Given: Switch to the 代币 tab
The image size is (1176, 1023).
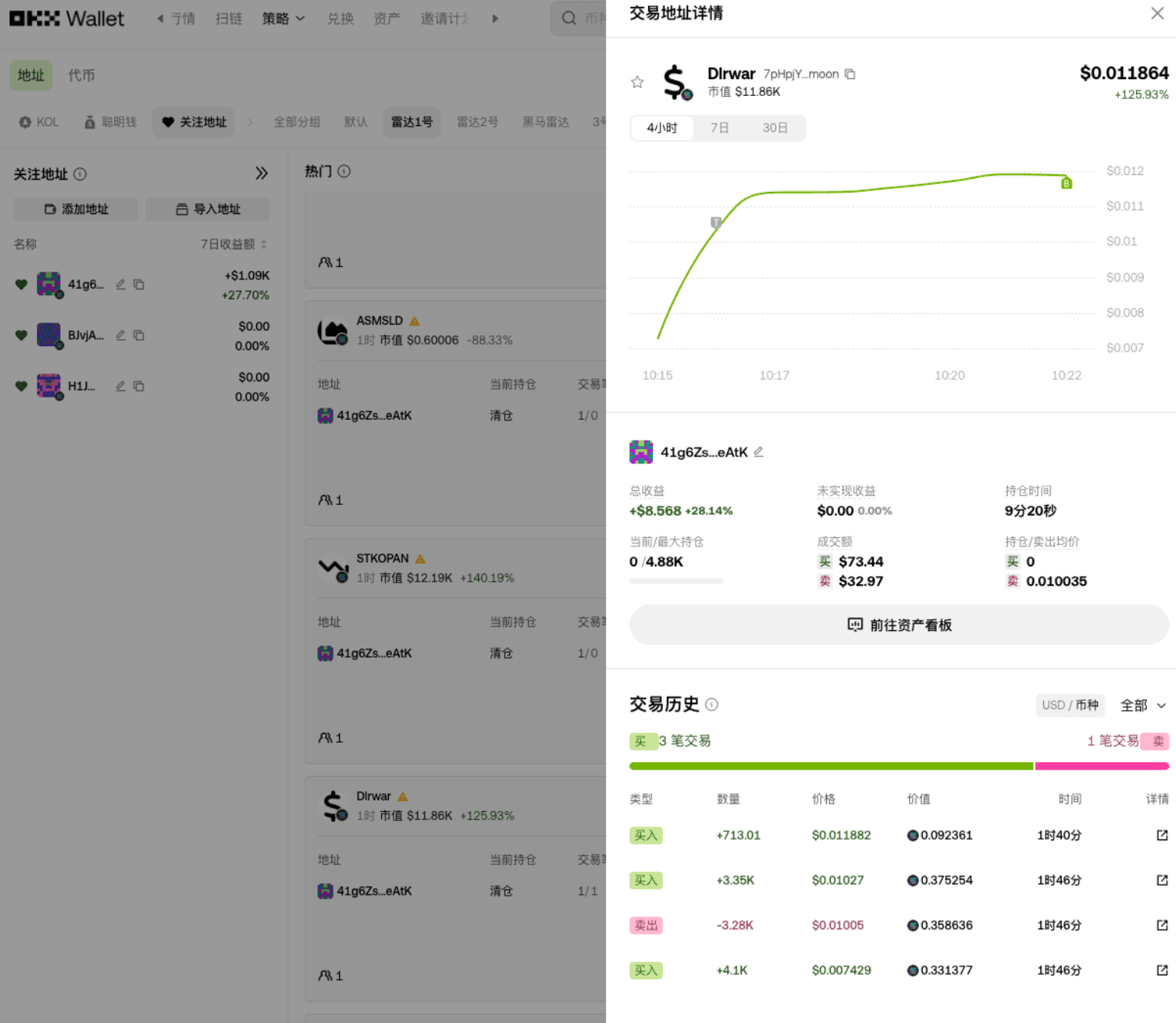Looking at the screenshot, I should [x=81, y=75].
